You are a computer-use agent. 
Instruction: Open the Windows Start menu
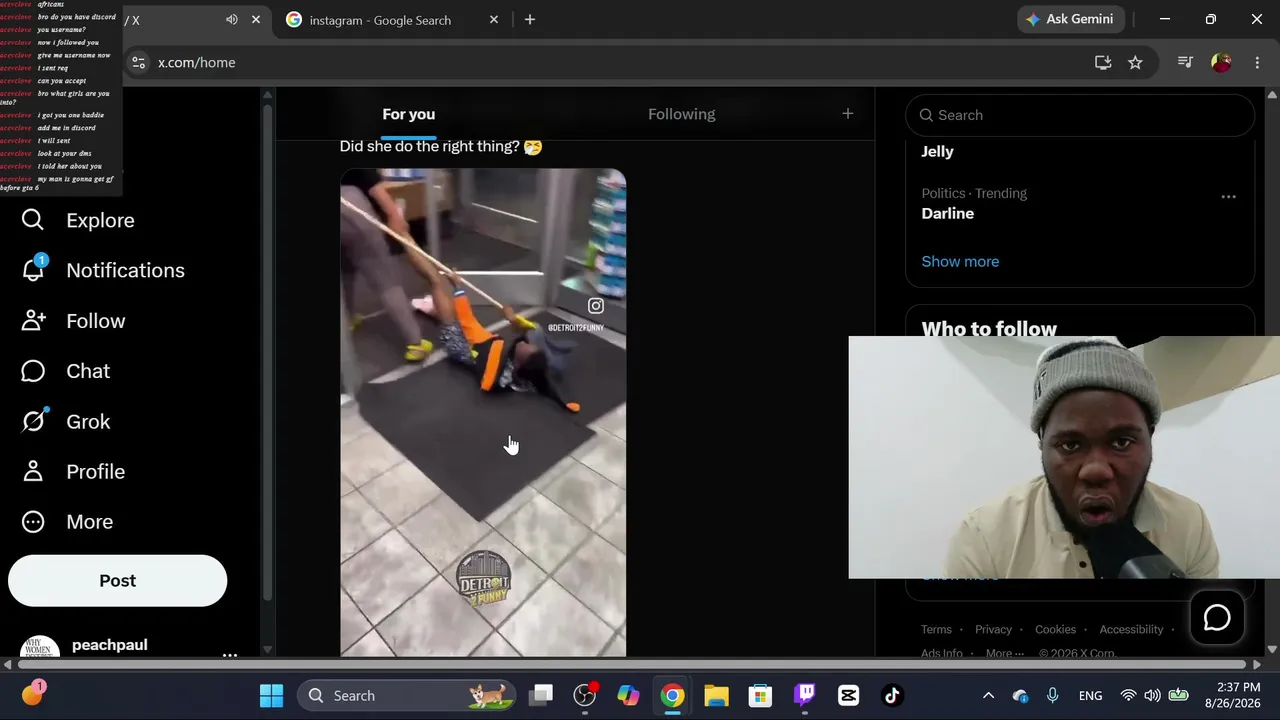tap(271, 695)
